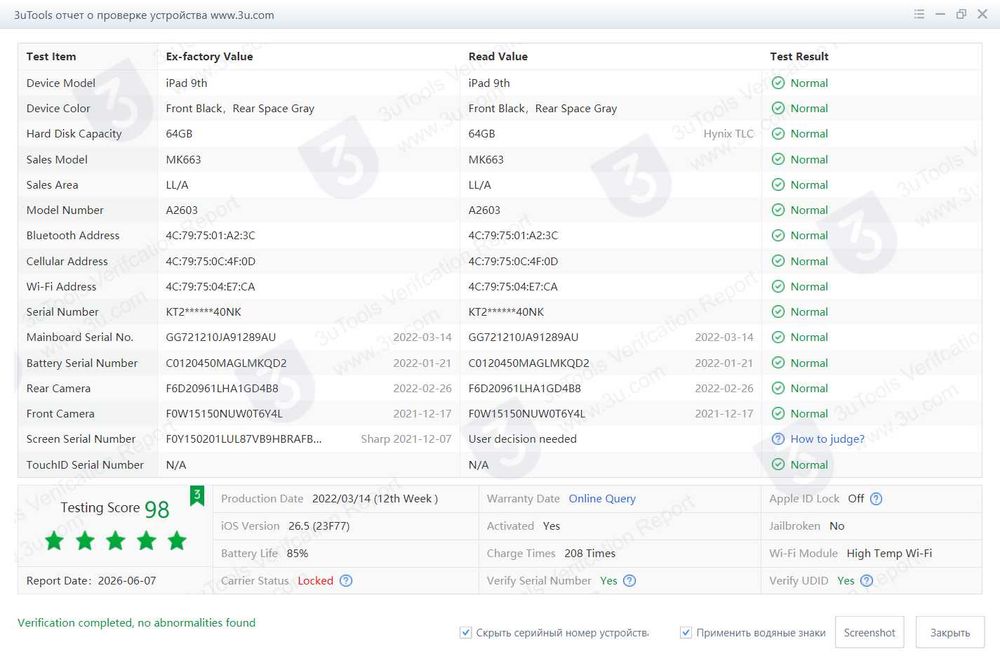Click the Закрыть button

point(950,632)
